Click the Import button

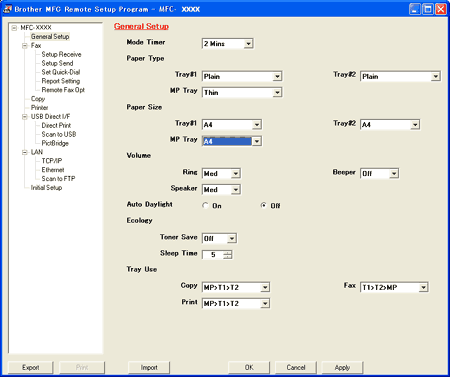(x=149, y=367)
